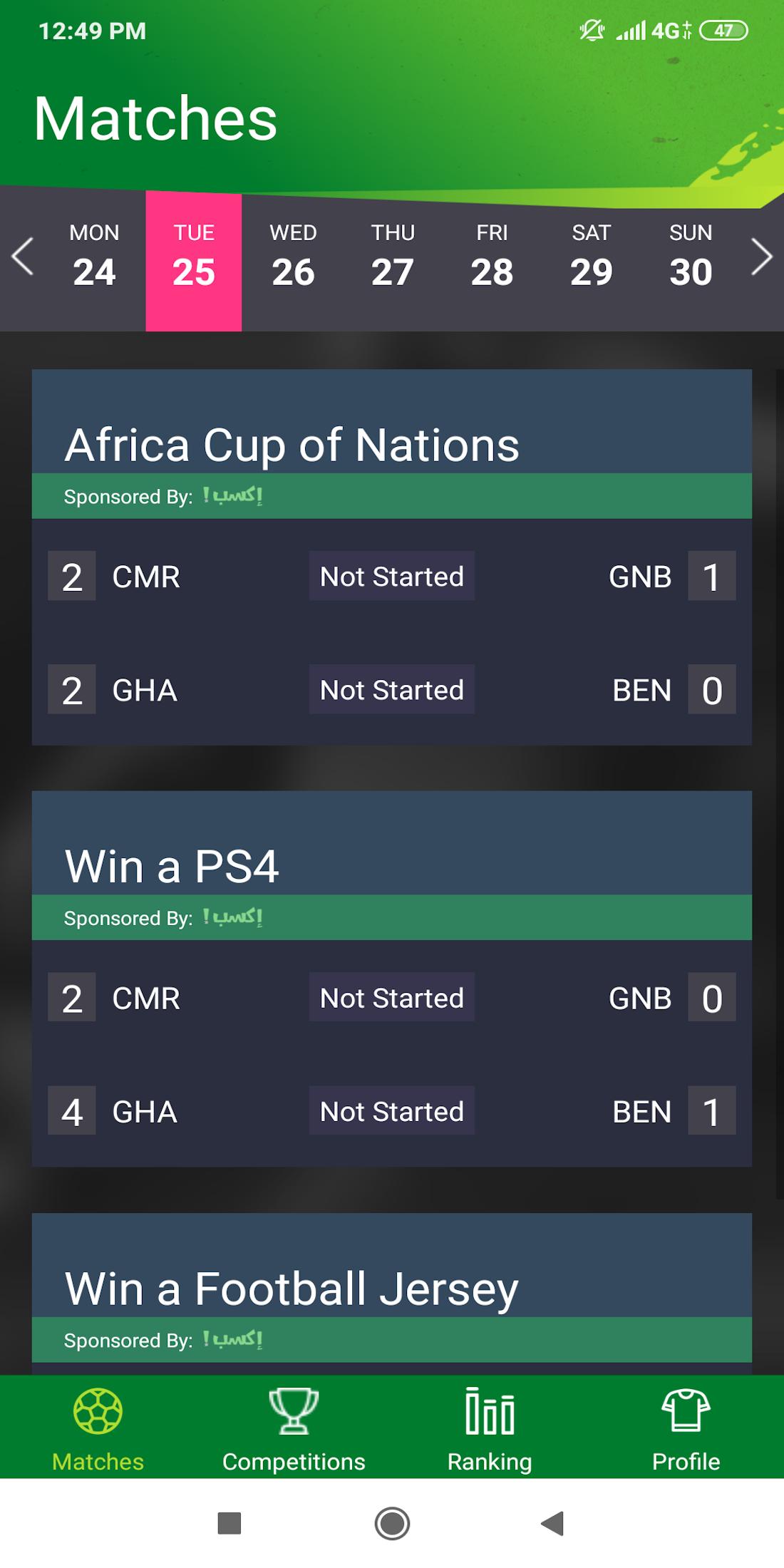Tap CMR score box in Africa Cup of Nations

click(x=72, y=576)
